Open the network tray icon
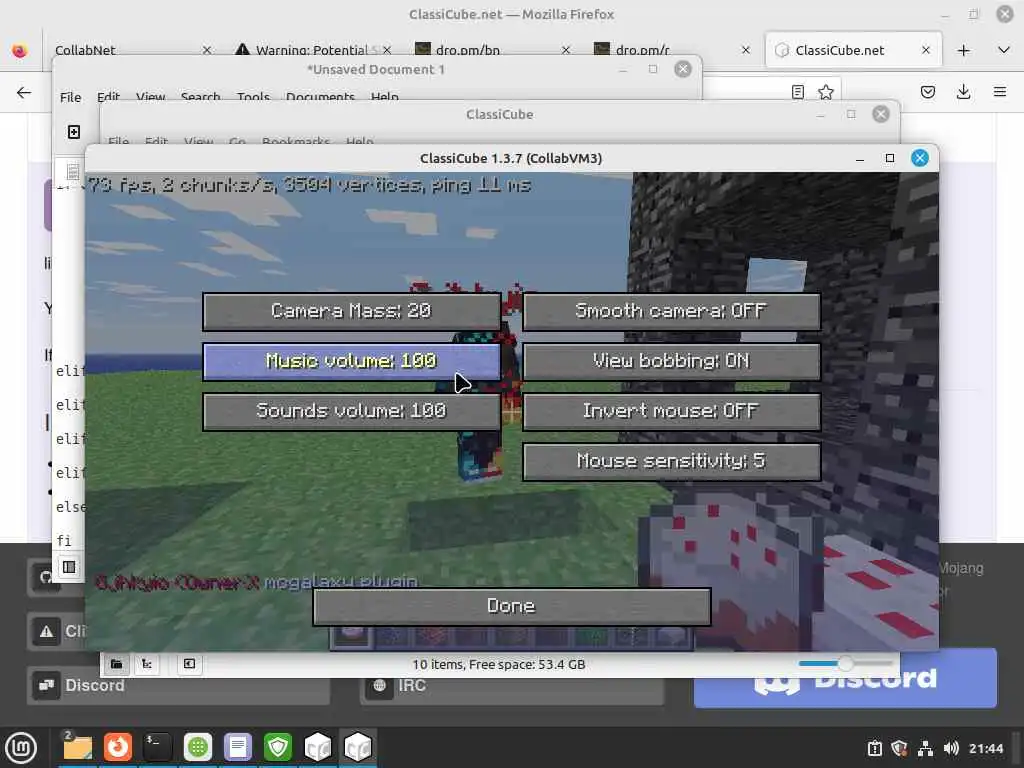Screen dimensions: 1024x768 pyautogui.click(x=925, y=748)
